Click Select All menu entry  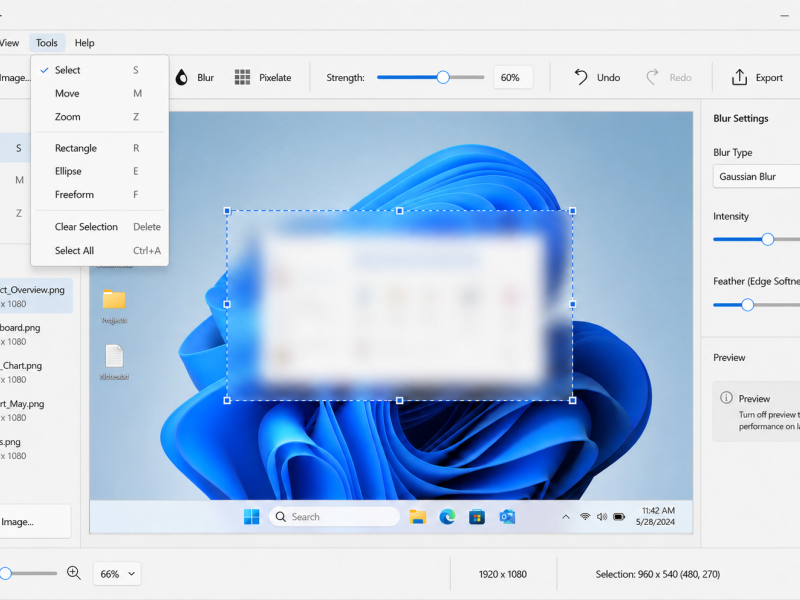(99, 251)
